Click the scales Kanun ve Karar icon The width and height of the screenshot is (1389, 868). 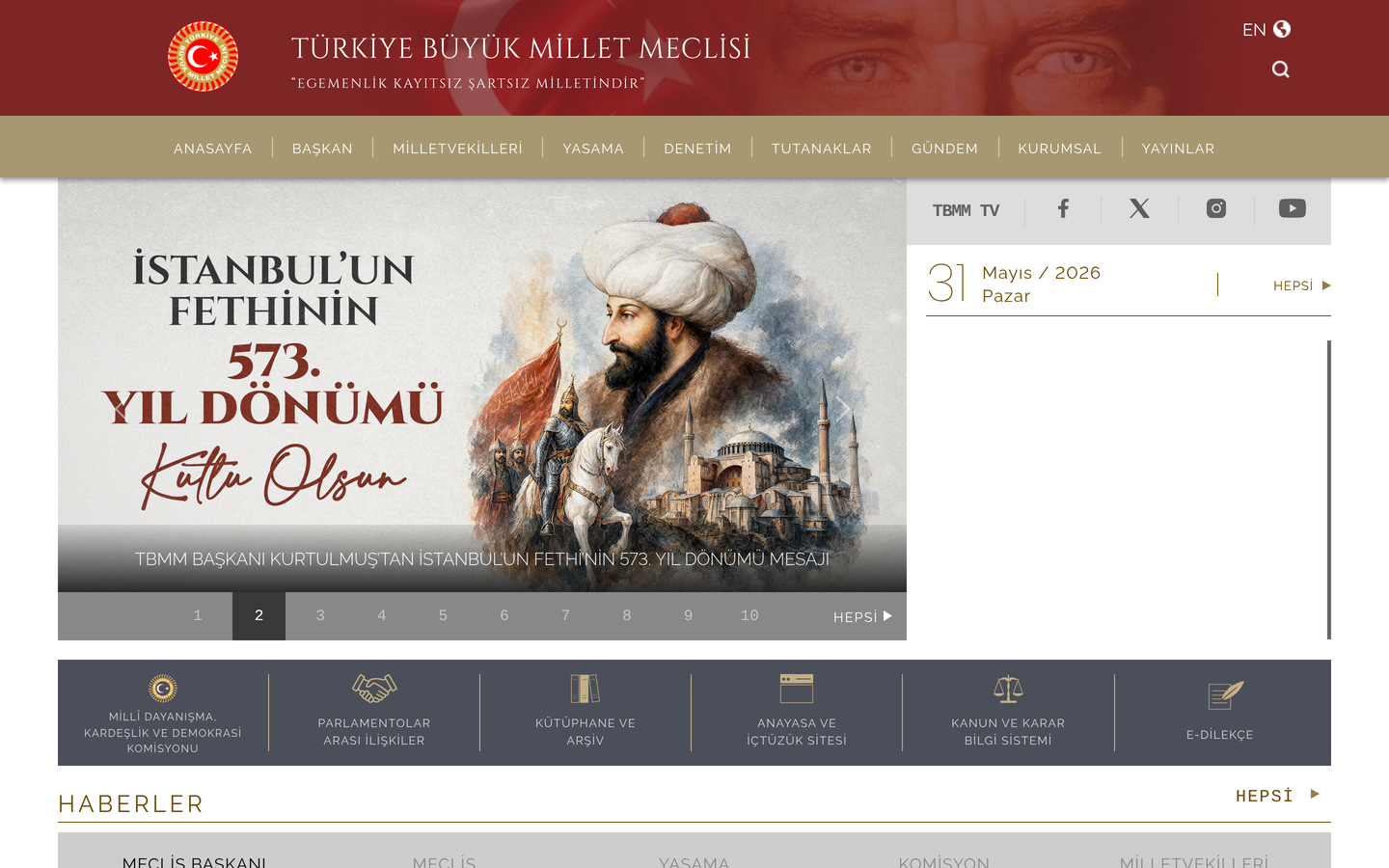(x=1008, y=689)
